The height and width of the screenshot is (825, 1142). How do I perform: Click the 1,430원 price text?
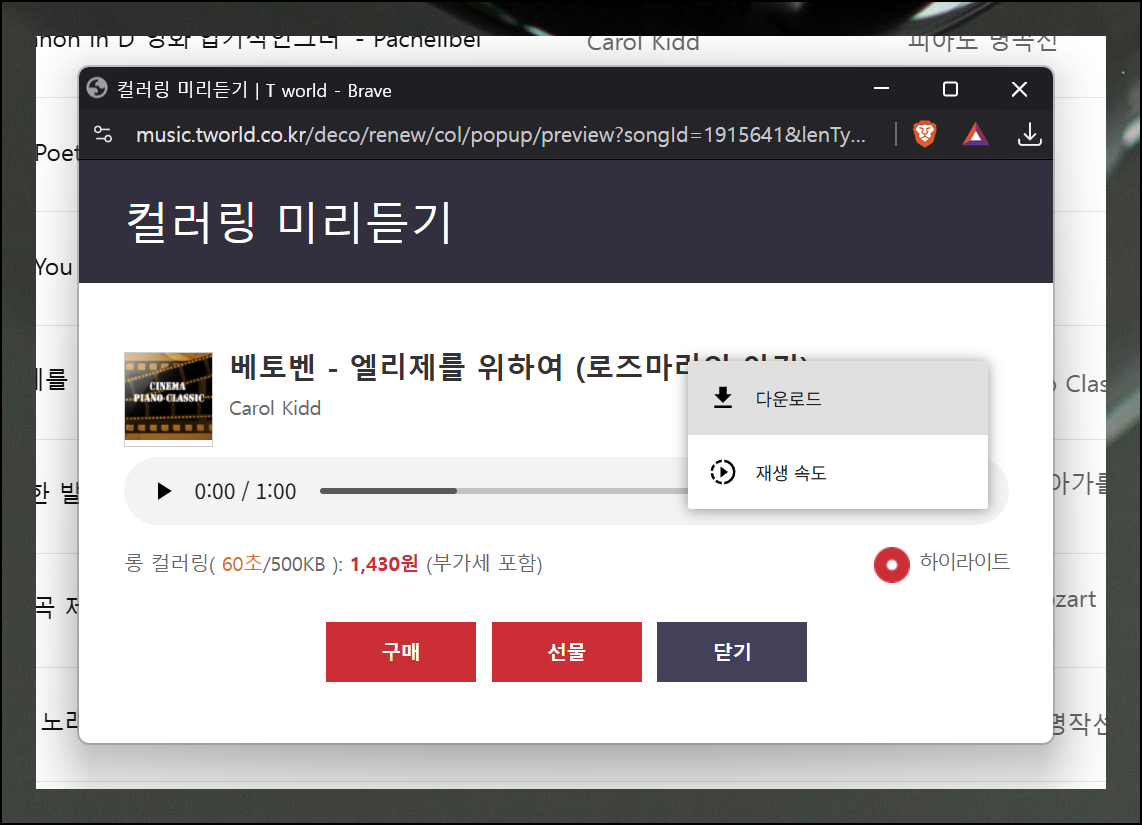[384, 564]
